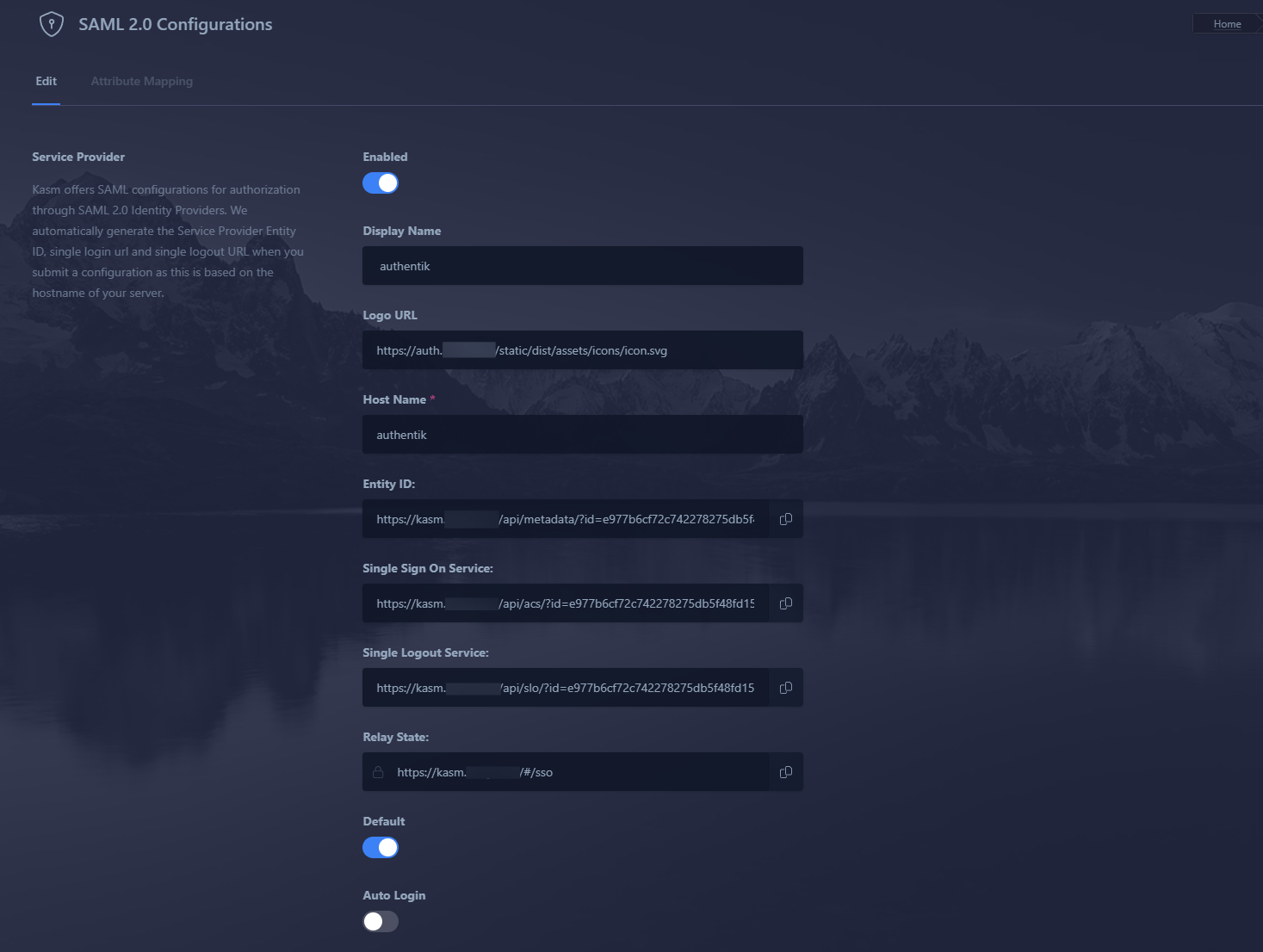Copy the Relay State URL

785,772
